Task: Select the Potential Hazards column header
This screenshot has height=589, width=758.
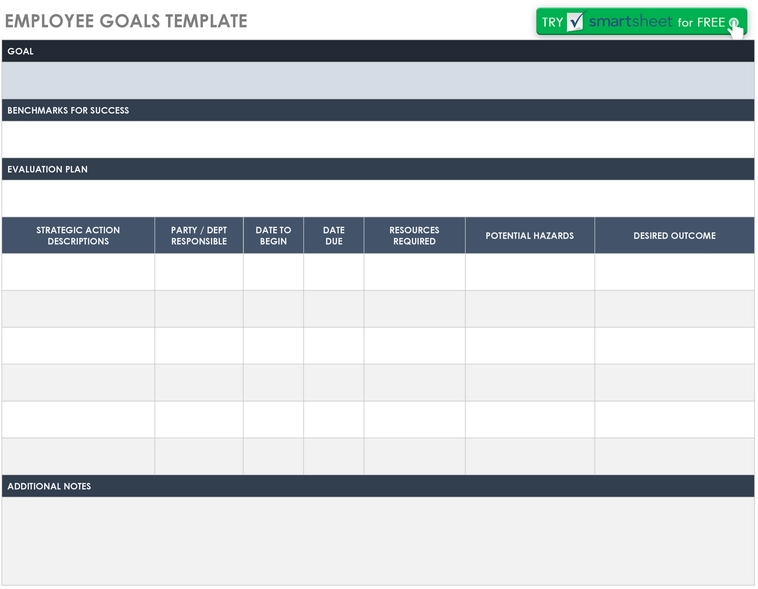Action: (530, 236)
